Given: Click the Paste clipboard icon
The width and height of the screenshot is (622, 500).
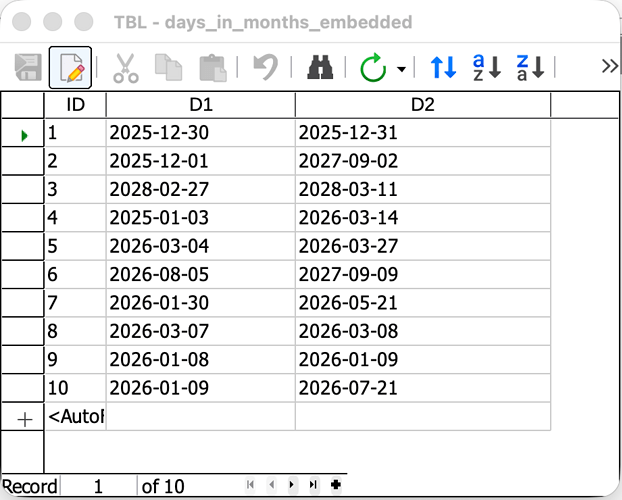Looking at the screenshot, I should 212,68.
